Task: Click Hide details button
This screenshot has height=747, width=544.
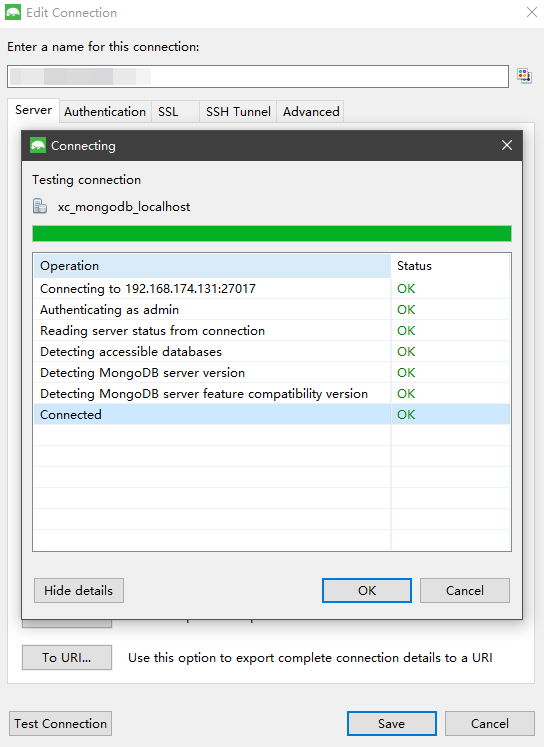Action: click(79, 591)
